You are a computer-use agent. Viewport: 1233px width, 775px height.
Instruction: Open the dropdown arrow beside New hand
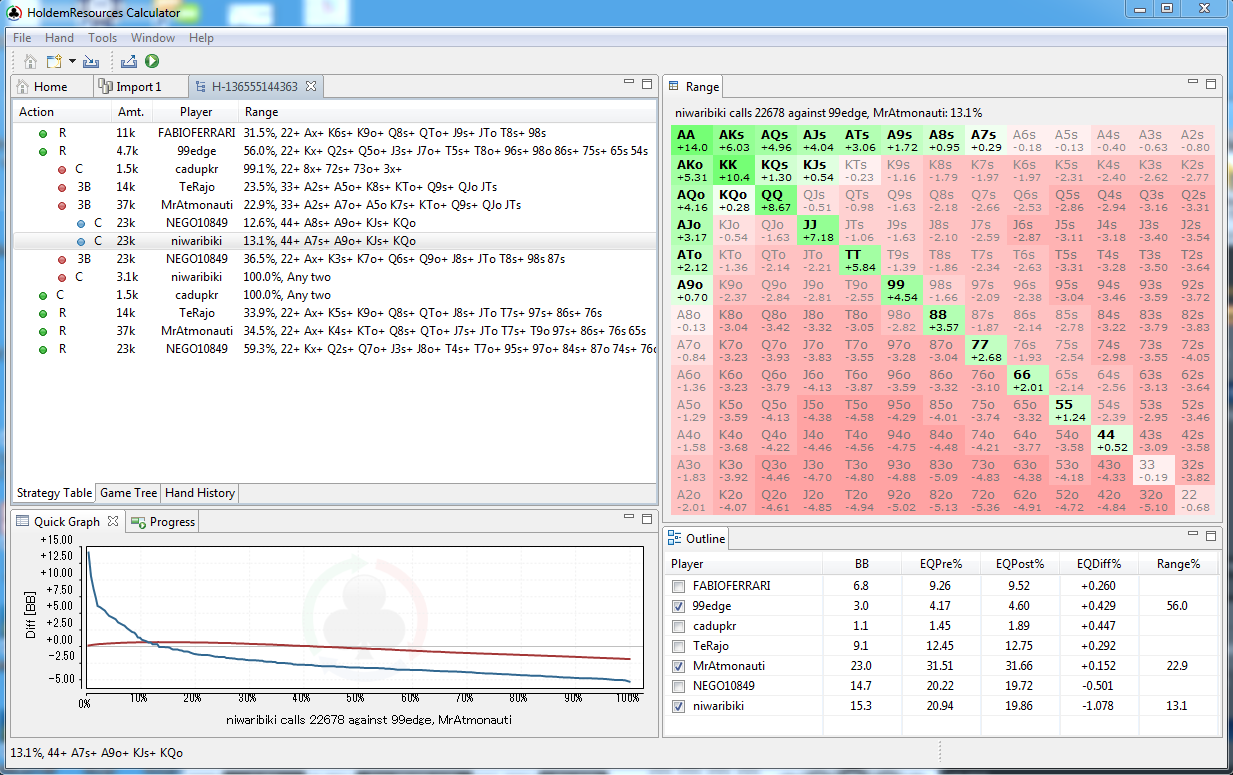pos(72,62)
